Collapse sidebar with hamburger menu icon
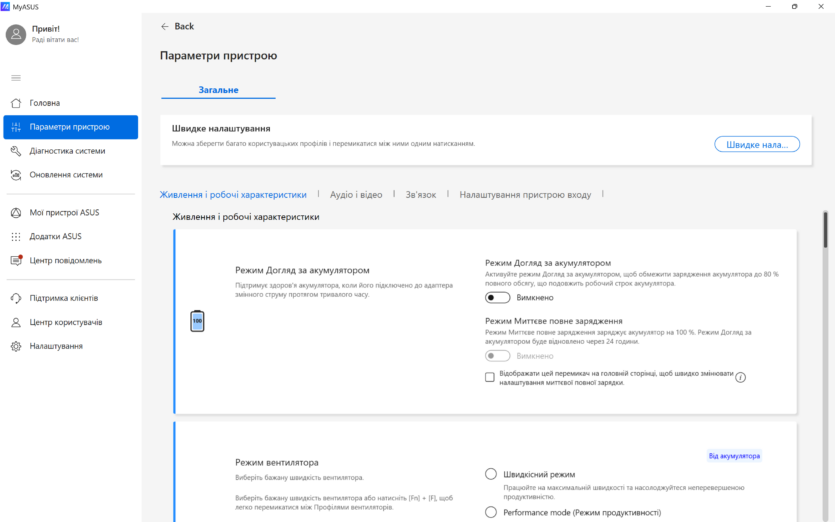 tap(16, 78)
